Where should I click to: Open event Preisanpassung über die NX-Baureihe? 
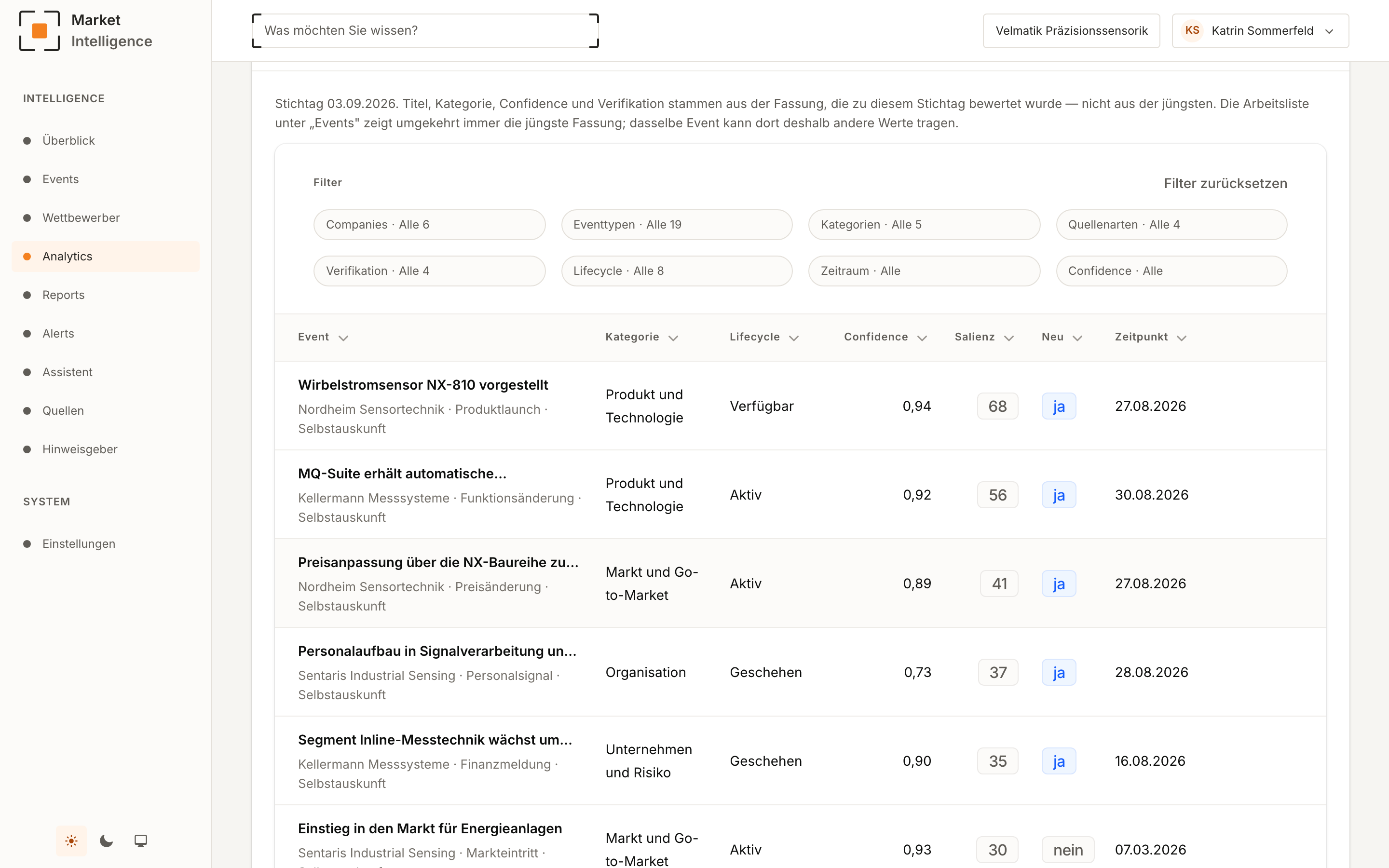click(438, 563)
